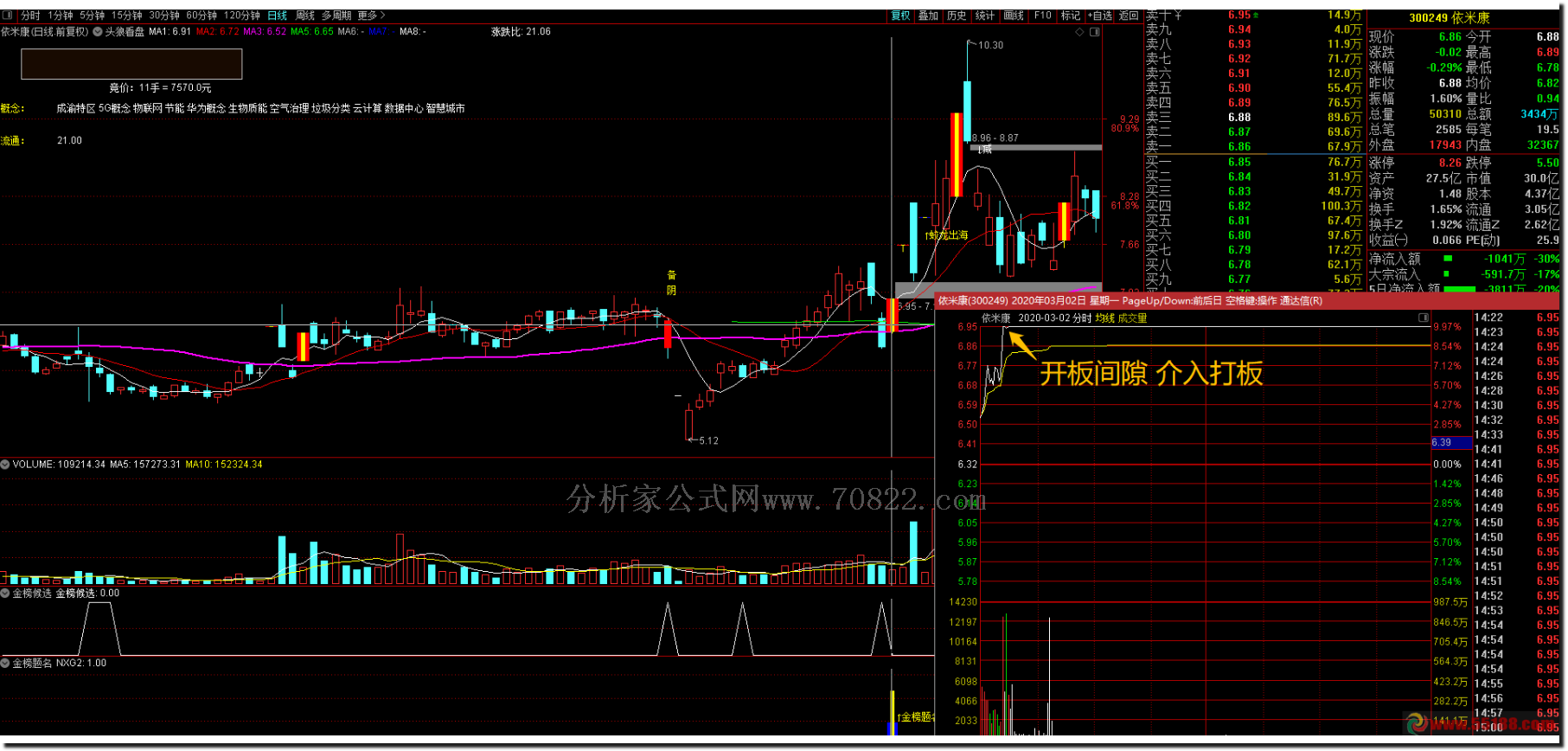This screenshot has height=751, width=1568.
Task: Click the 5G概念 concept tag
Action: (113, 108)
